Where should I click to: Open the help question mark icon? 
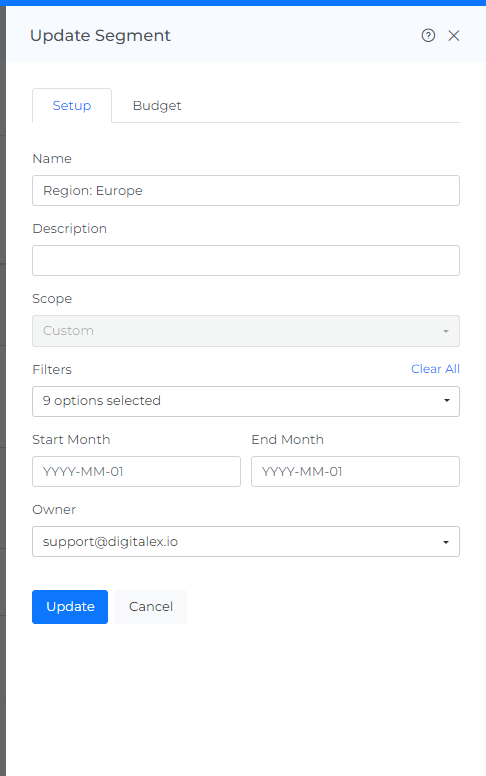tap(428, 36)
